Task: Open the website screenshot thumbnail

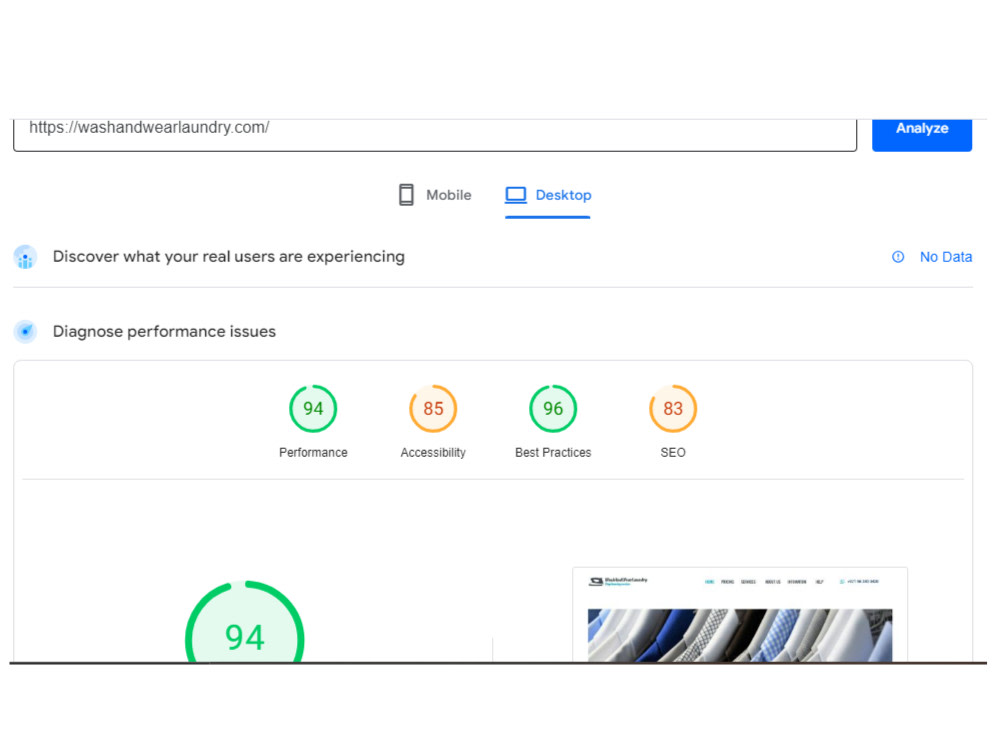Action: 740,615
